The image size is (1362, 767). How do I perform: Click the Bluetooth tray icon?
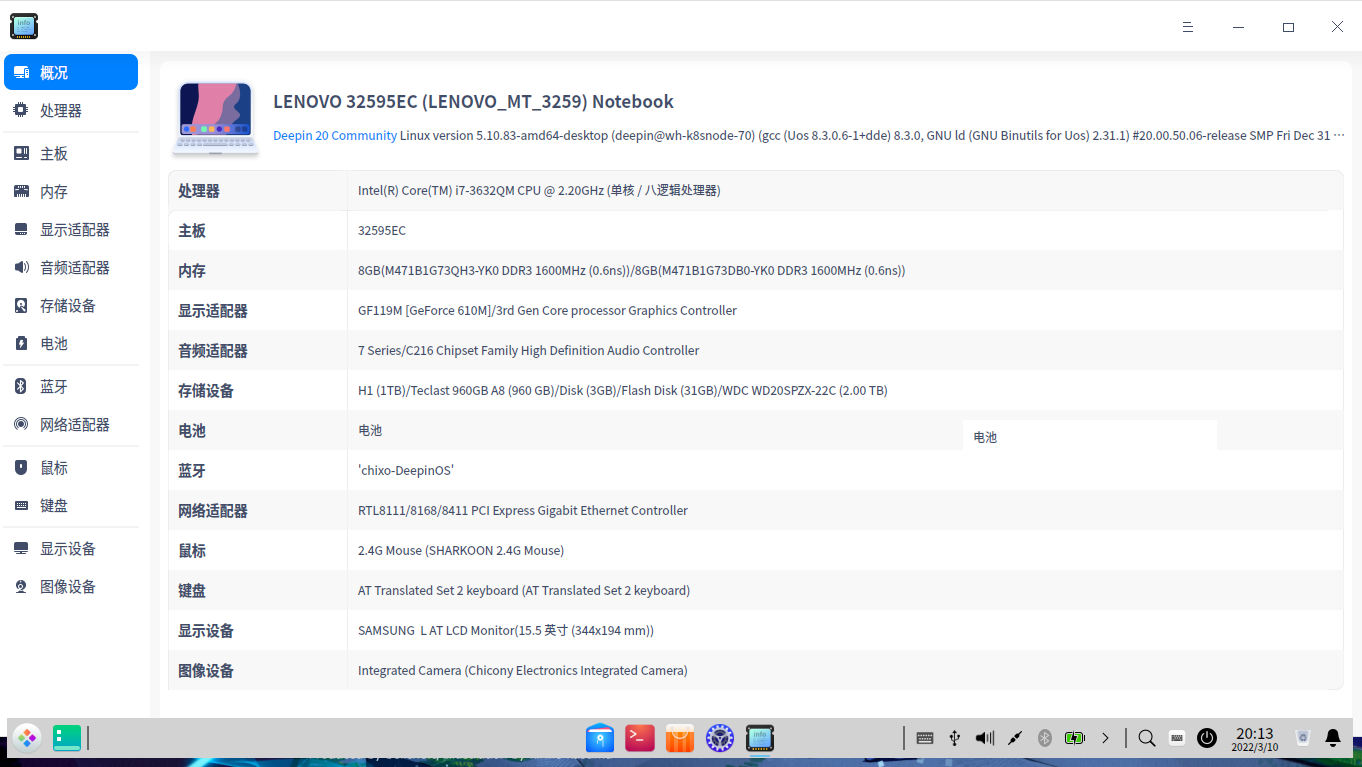[x=1045, y=738]
